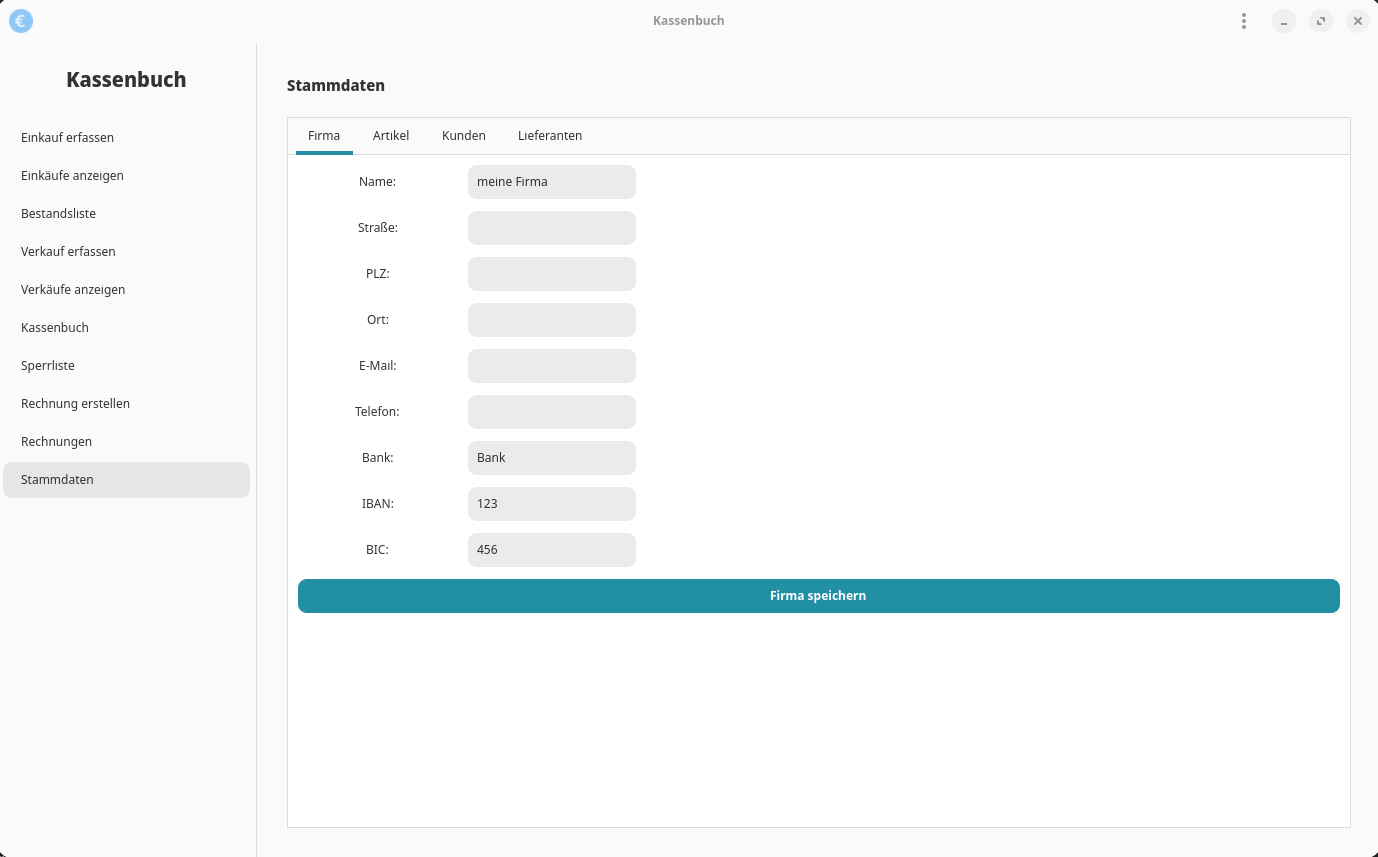Switch to the Artikel tab

(391, 136)
